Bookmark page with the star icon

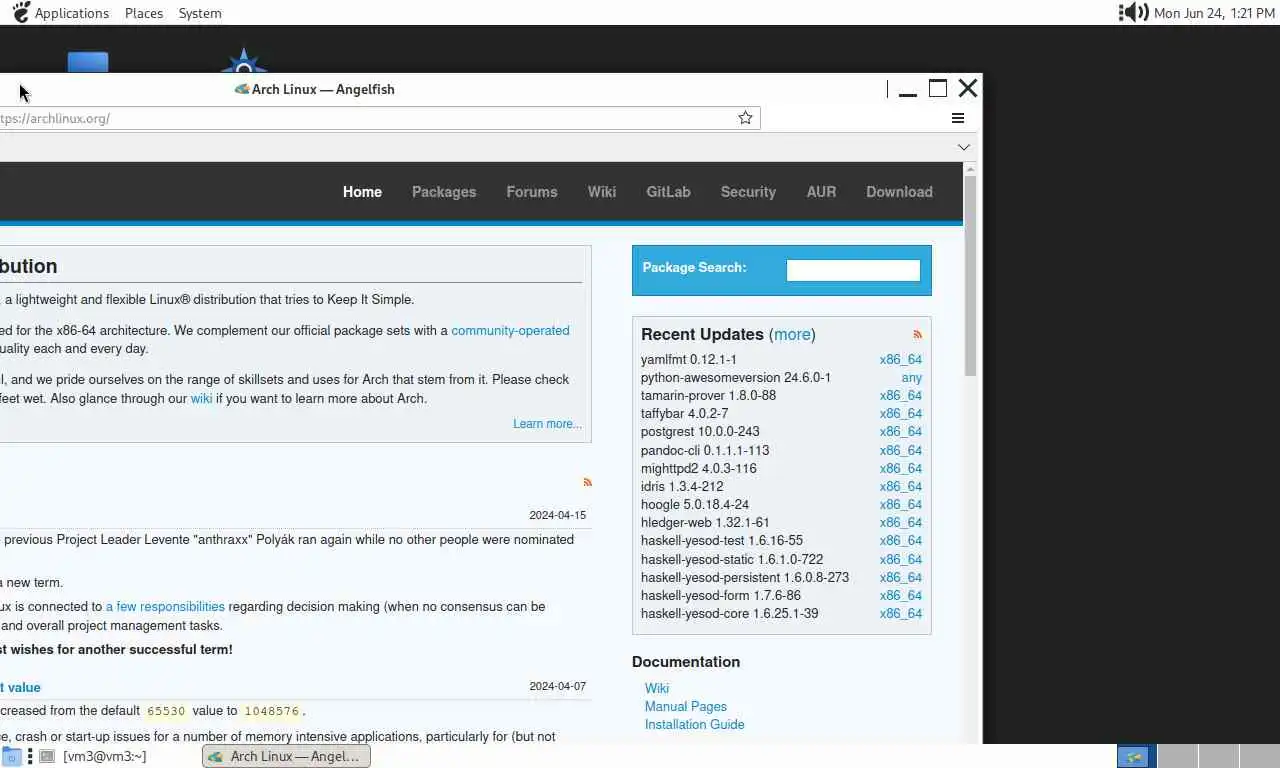point(745,118)
